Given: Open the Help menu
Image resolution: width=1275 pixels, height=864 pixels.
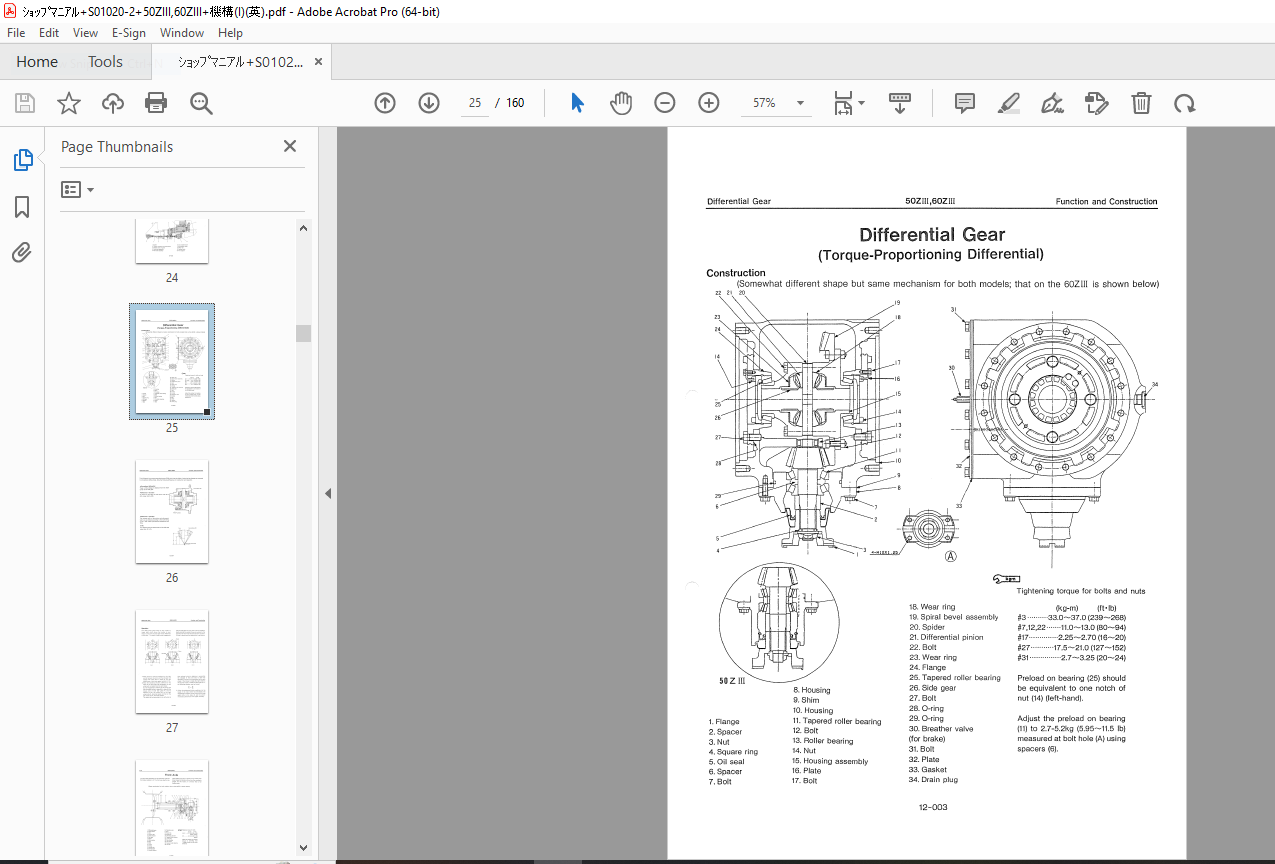Looking at the screenshot, I should coord(230,33).
